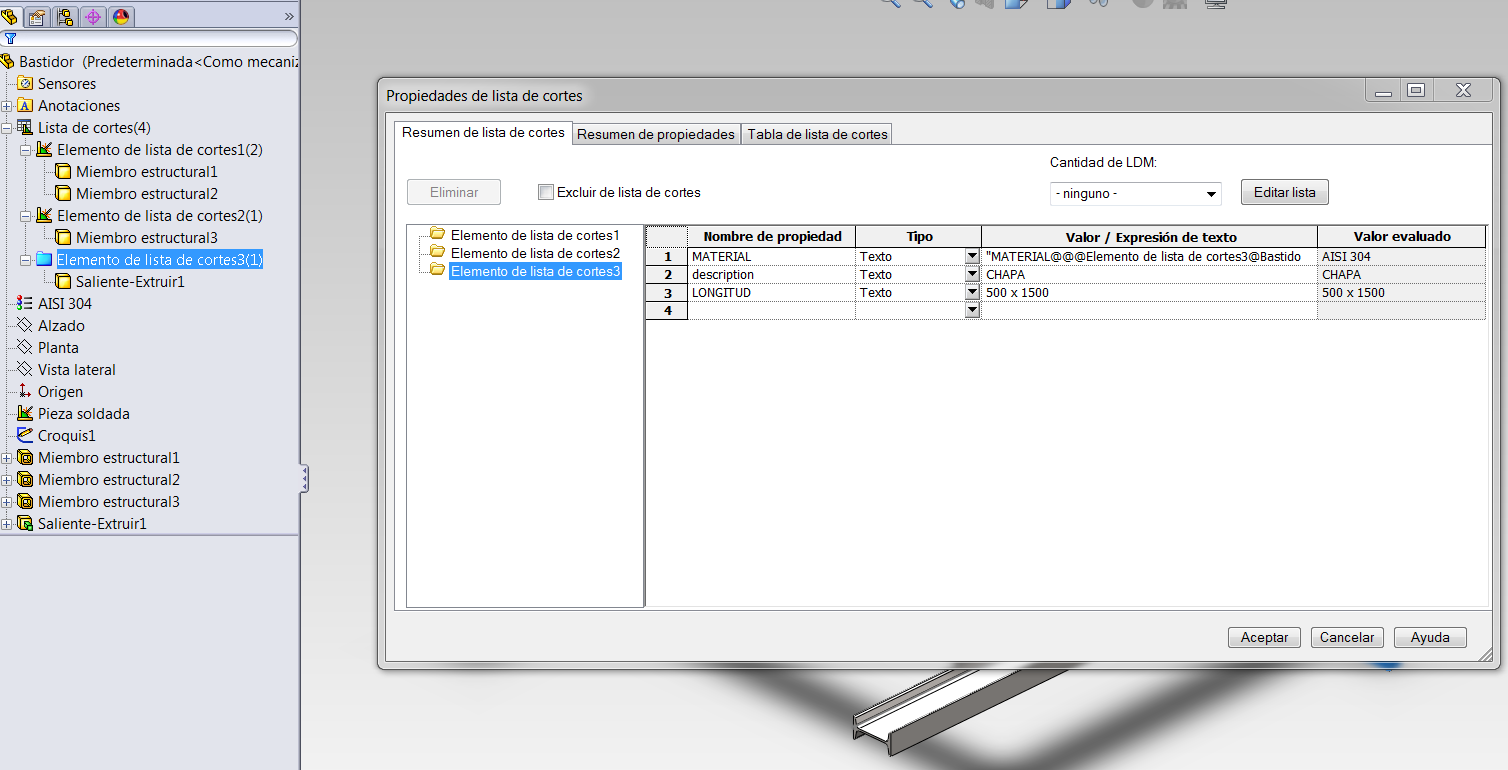This screenshot has width=1508, height=770.
Task: Click the Croquis1 sketch icon
Action: click(26, 436)
